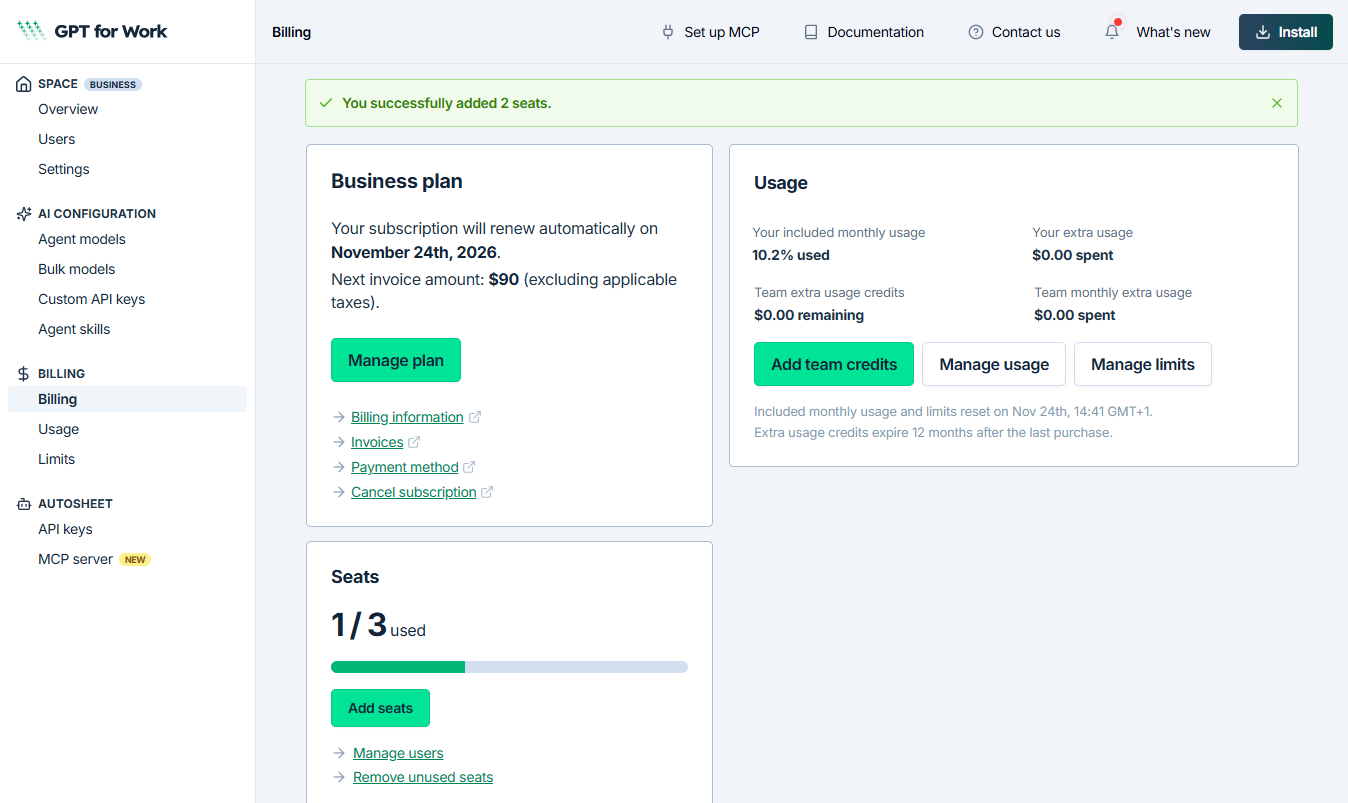This screenshot has width=1348, height=803.
Task: Click the book icon beside Documentation
Action: [811, 32]
